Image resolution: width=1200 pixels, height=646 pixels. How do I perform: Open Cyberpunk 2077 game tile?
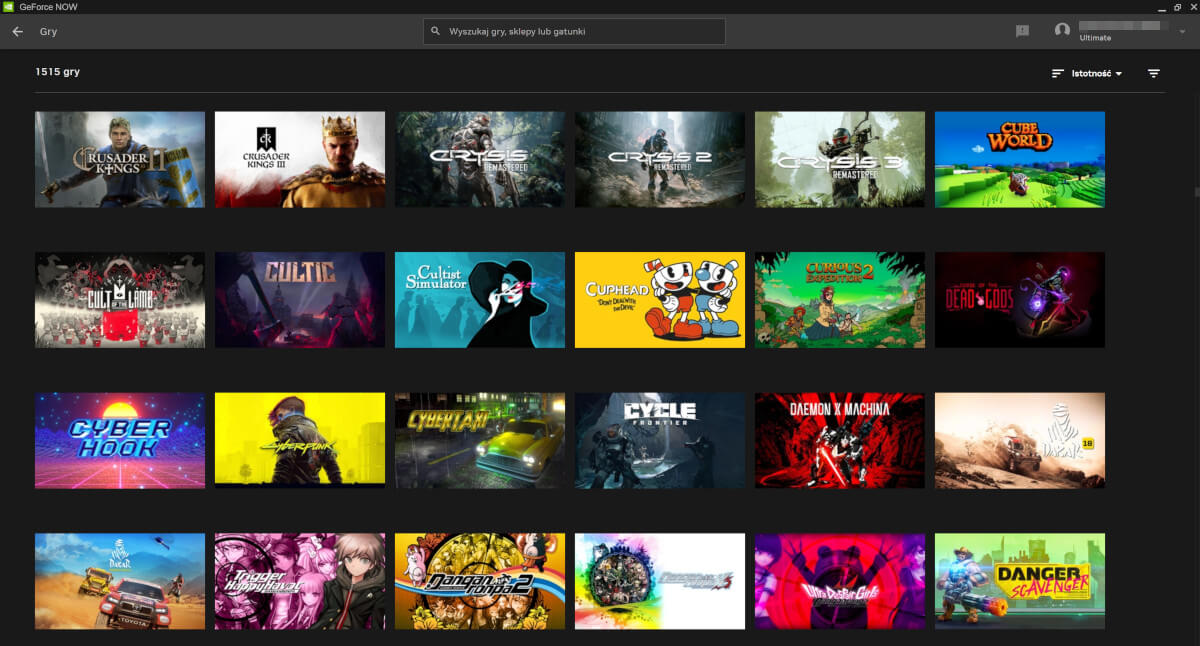coord(299,440)
